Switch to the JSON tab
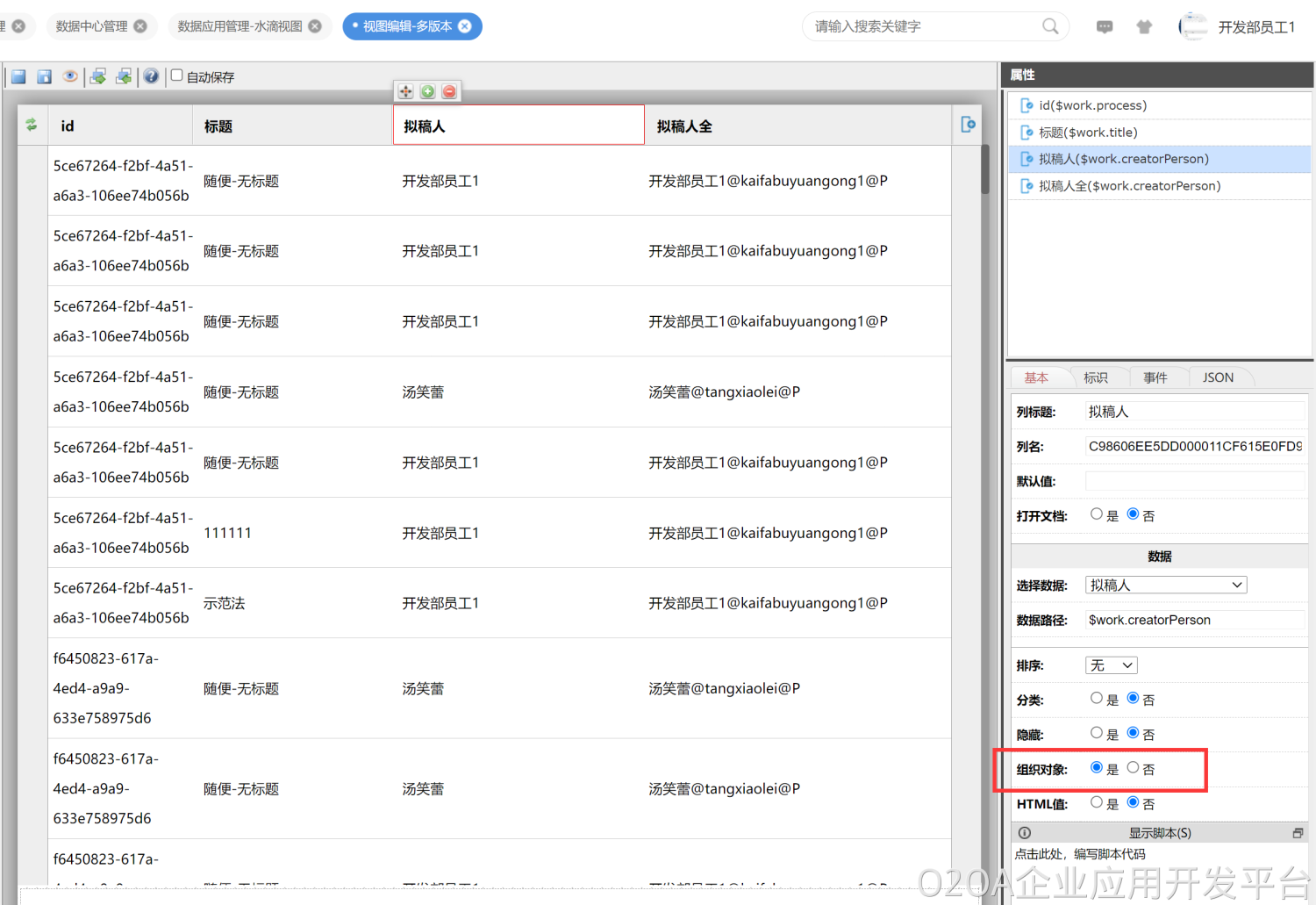 point(1218,377)
